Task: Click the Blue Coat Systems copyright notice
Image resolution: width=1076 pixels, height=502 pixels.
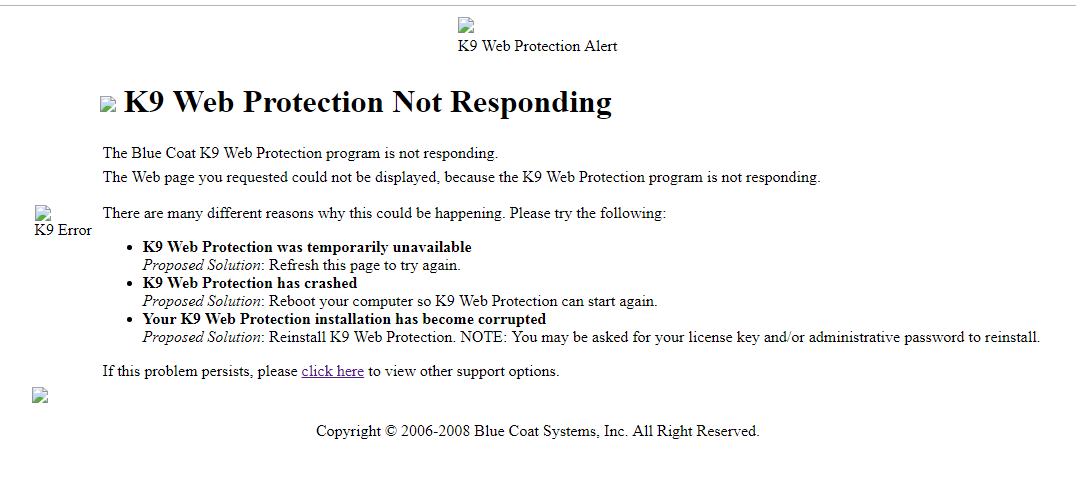Action: [x=537, y=431]
